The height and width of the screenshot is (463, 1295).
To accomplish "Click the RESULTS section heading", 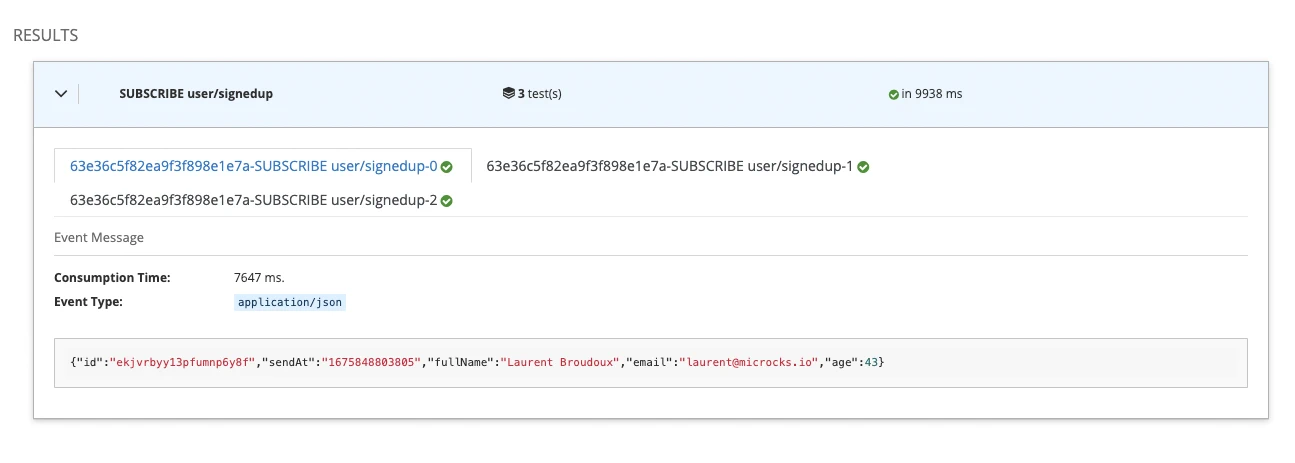I will [45, 36].
